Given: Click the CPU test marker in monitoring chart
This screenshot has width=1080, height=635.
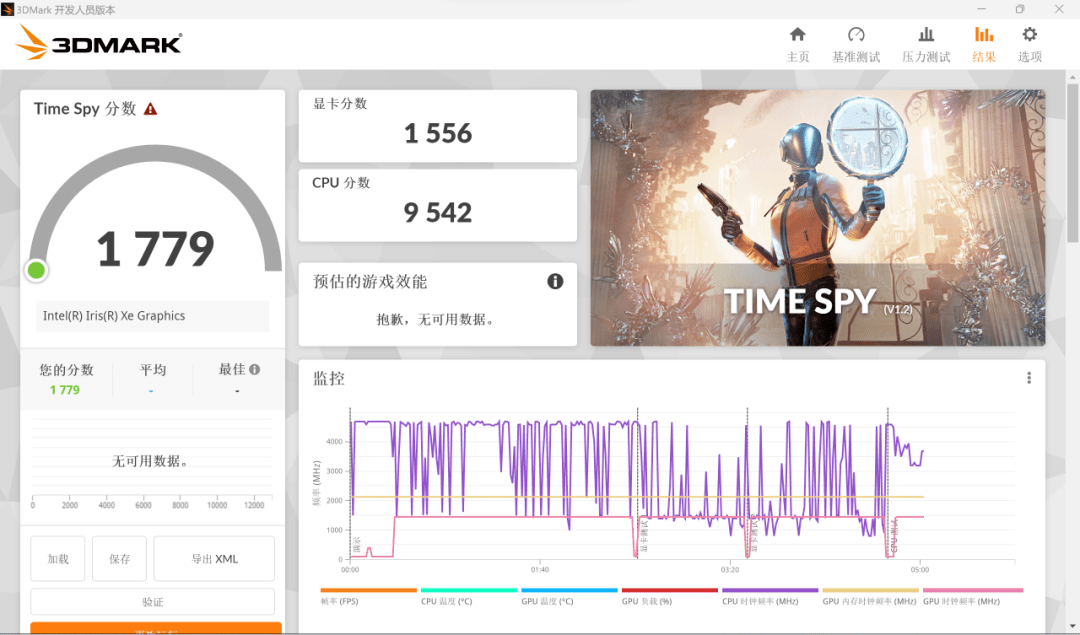Looking at the screenshot, I should coord(894,536).
